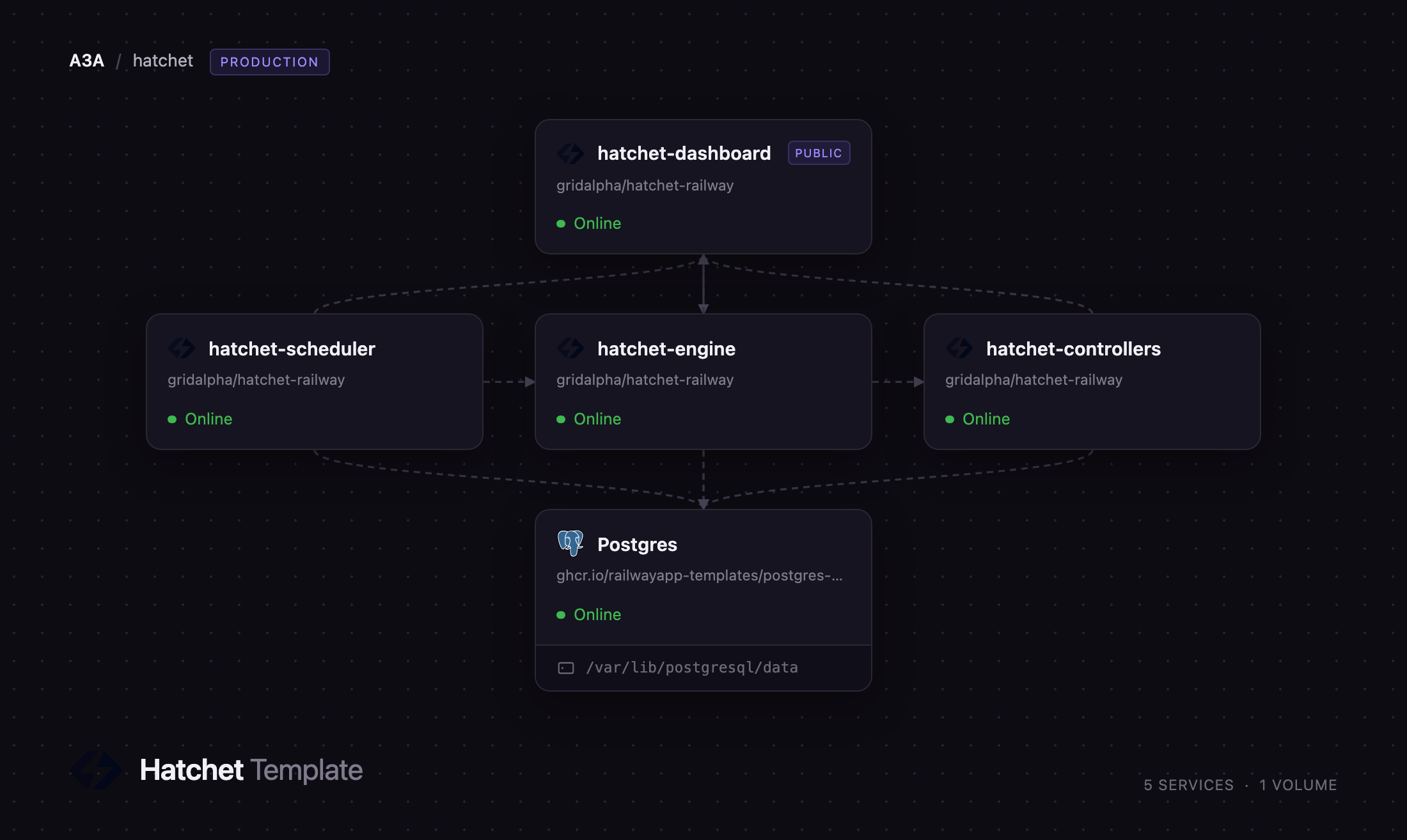Click the green status dot on hatchet-controllers
The width and height of the screenshot is (1407, 840).
(950, 419)
